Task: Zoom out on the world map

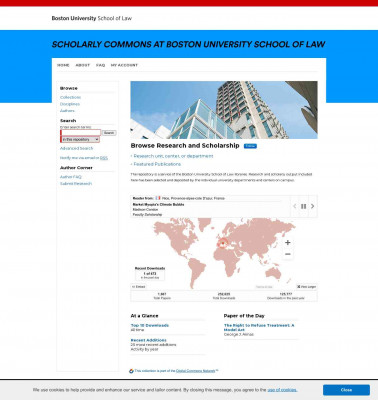Action: click(288, 254)
